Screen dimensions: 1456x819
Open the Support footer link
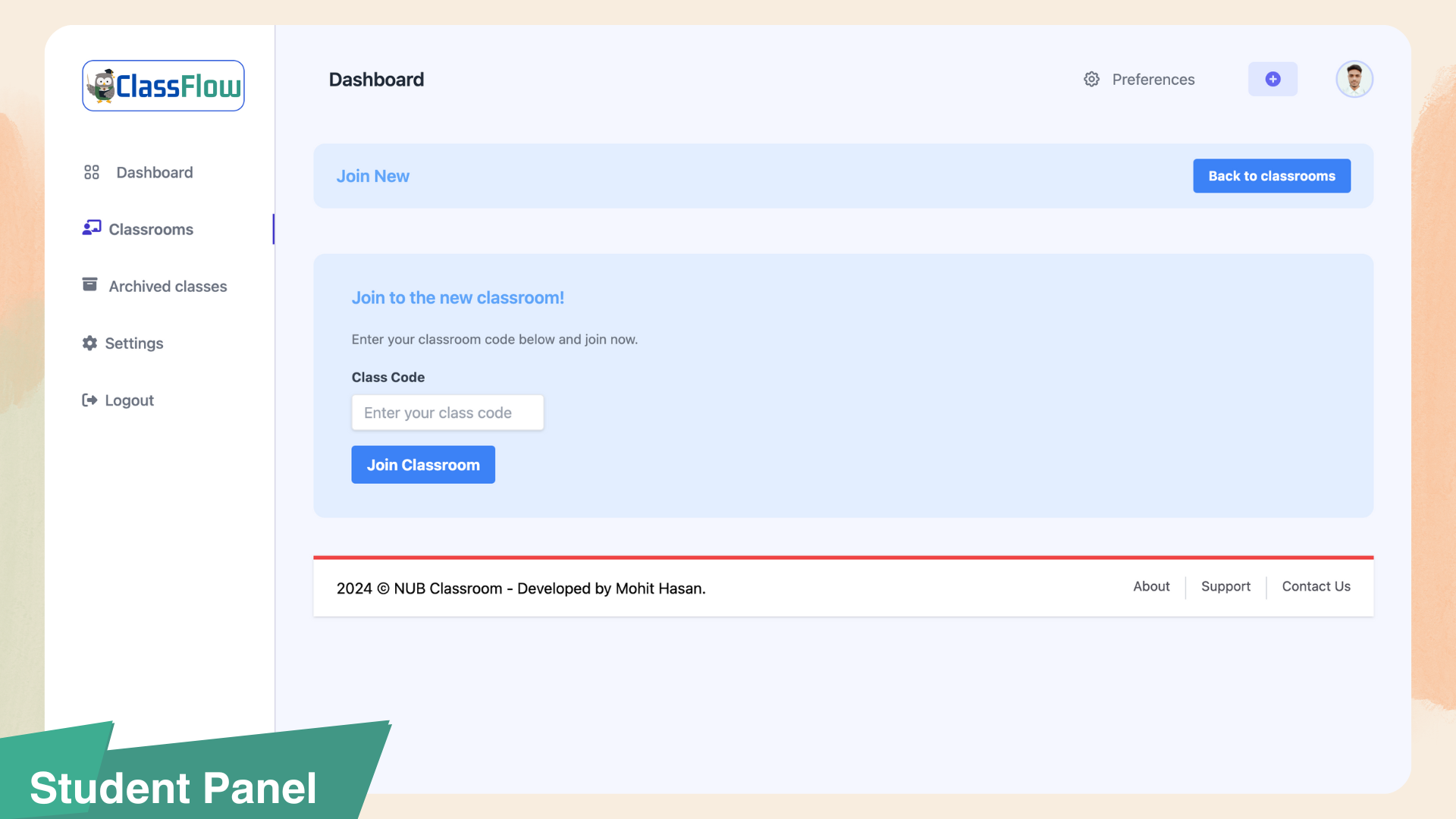[1225, 586]
